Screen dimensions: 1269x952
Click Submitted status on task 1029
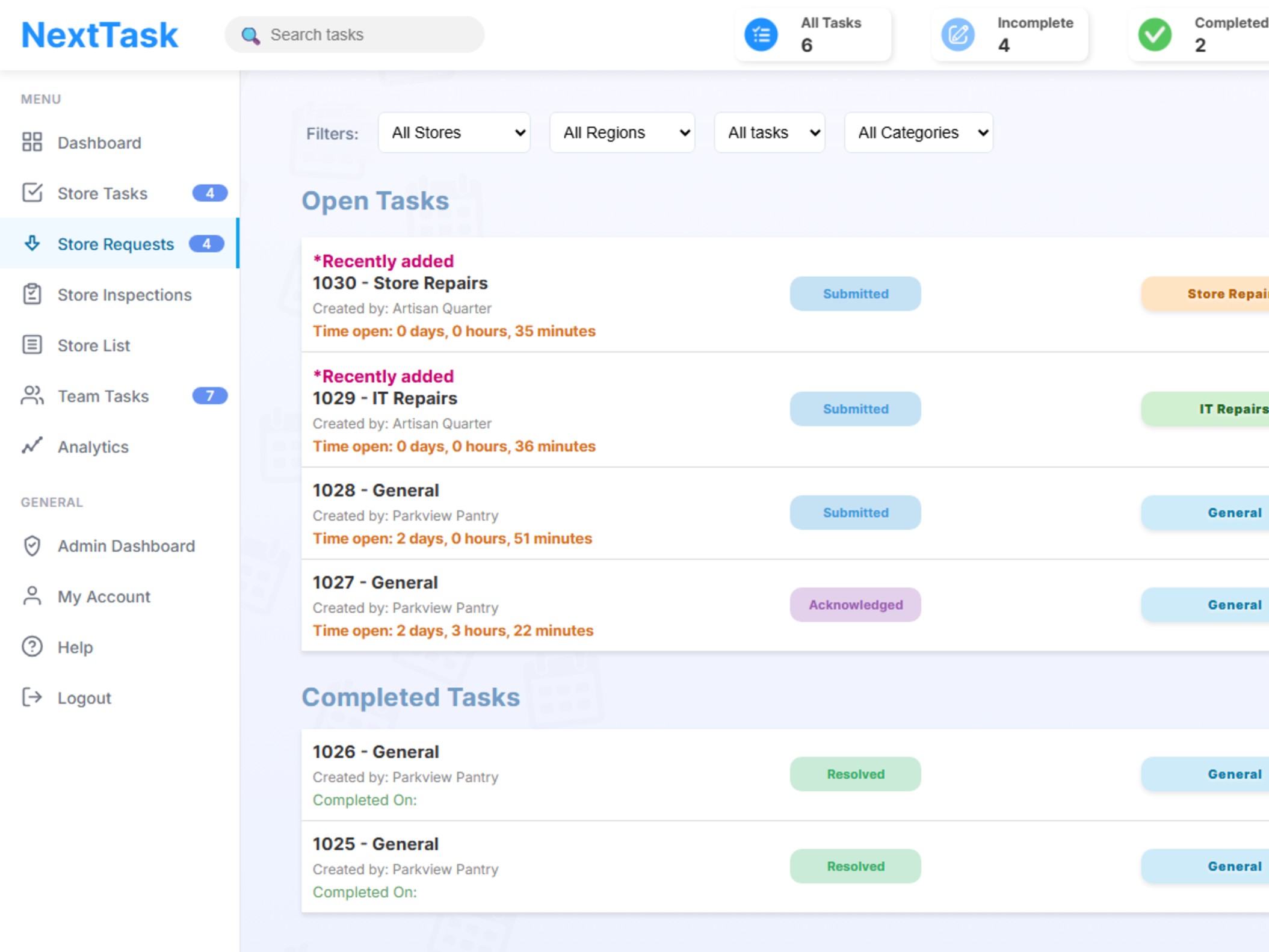click(x=855, y=409)
